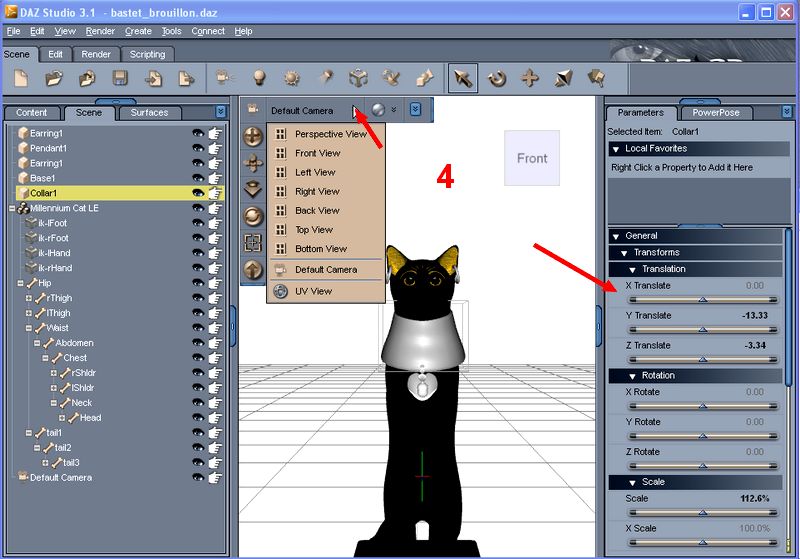
Task: Click the New file icon in toolbar
Action: coord(21,79)
